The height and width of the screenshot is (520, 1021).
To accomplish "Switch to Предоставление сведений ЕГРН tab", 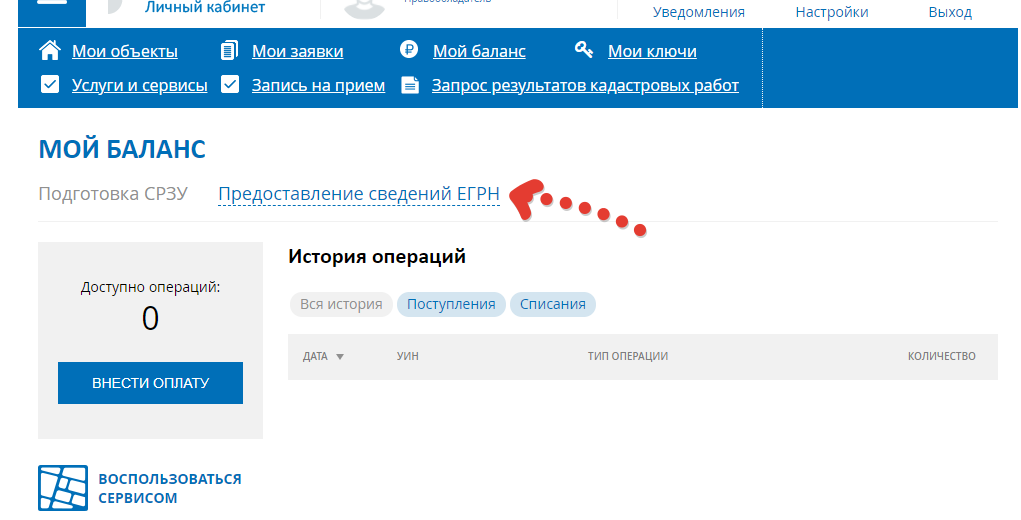I will [x=359, y=194].
